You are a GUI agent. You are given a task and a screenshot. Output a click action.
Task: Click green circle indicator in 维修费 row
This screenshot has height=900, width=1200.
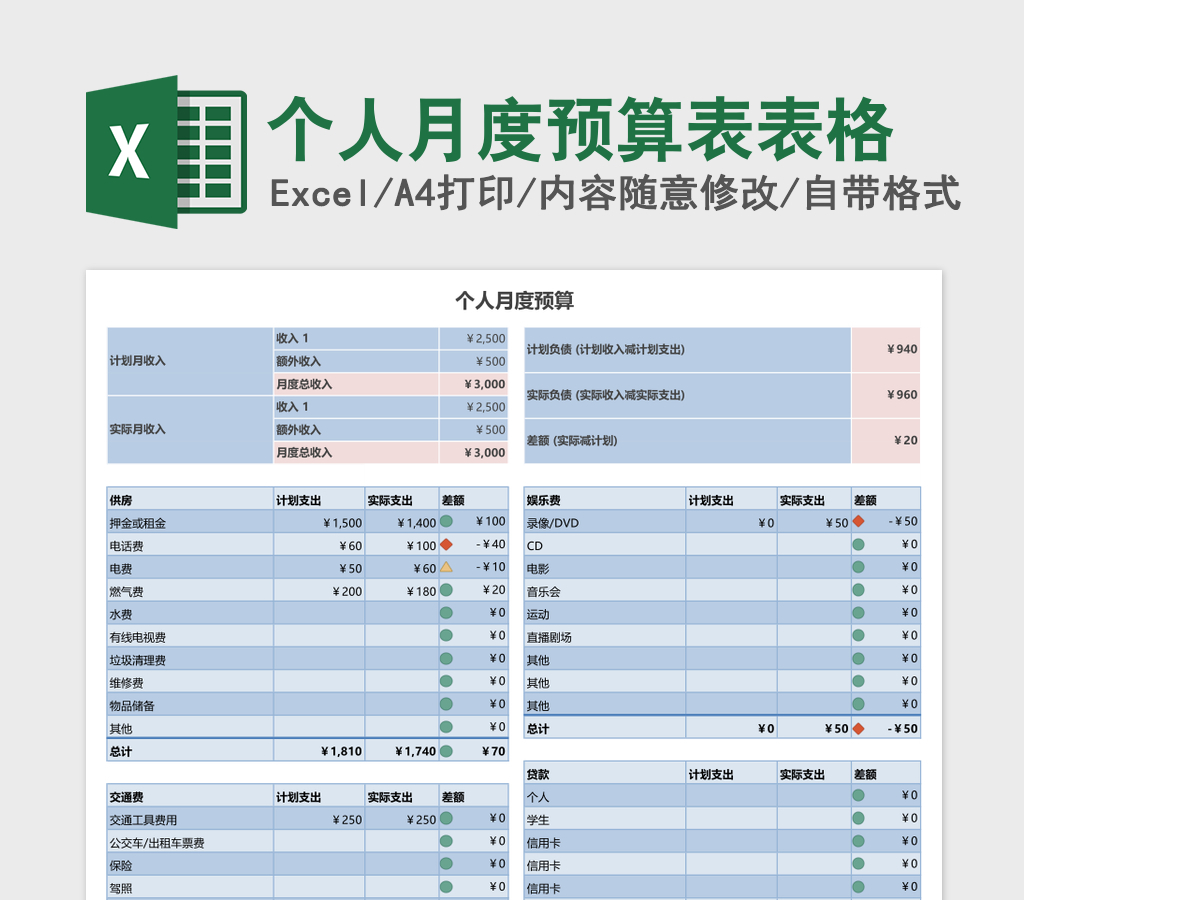point(446,682)
